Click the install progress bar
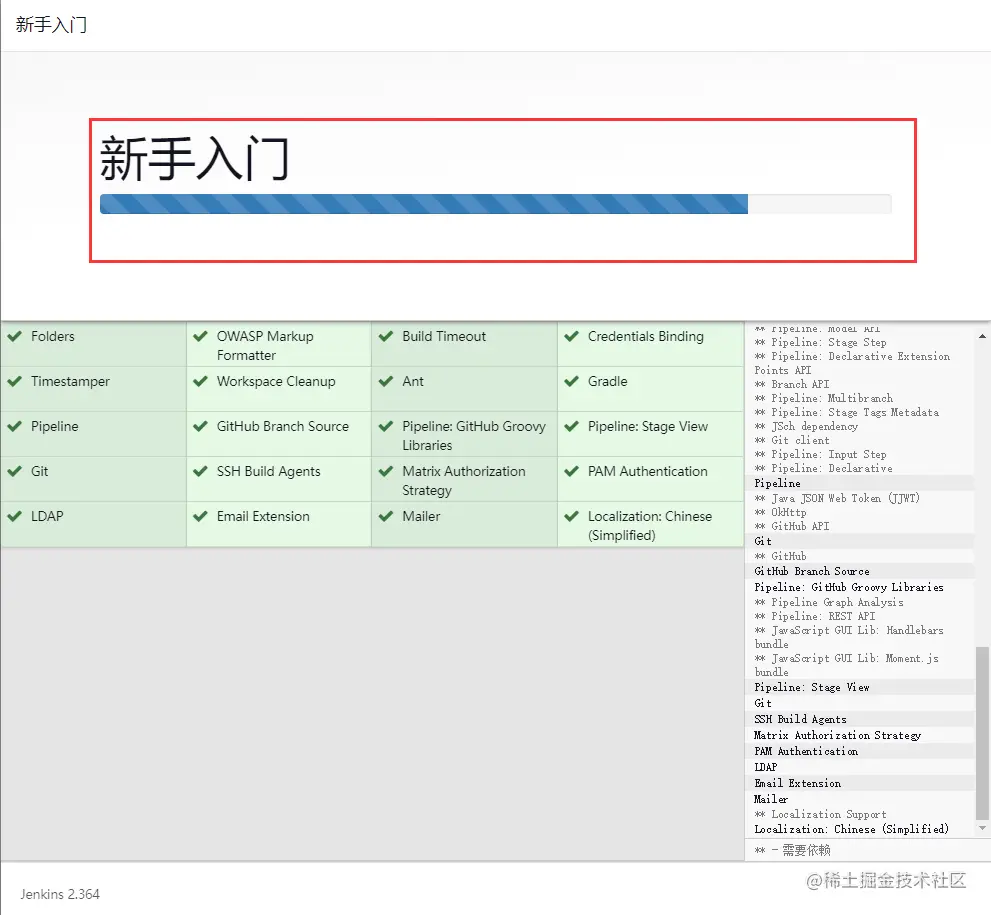 coord(496,204)
